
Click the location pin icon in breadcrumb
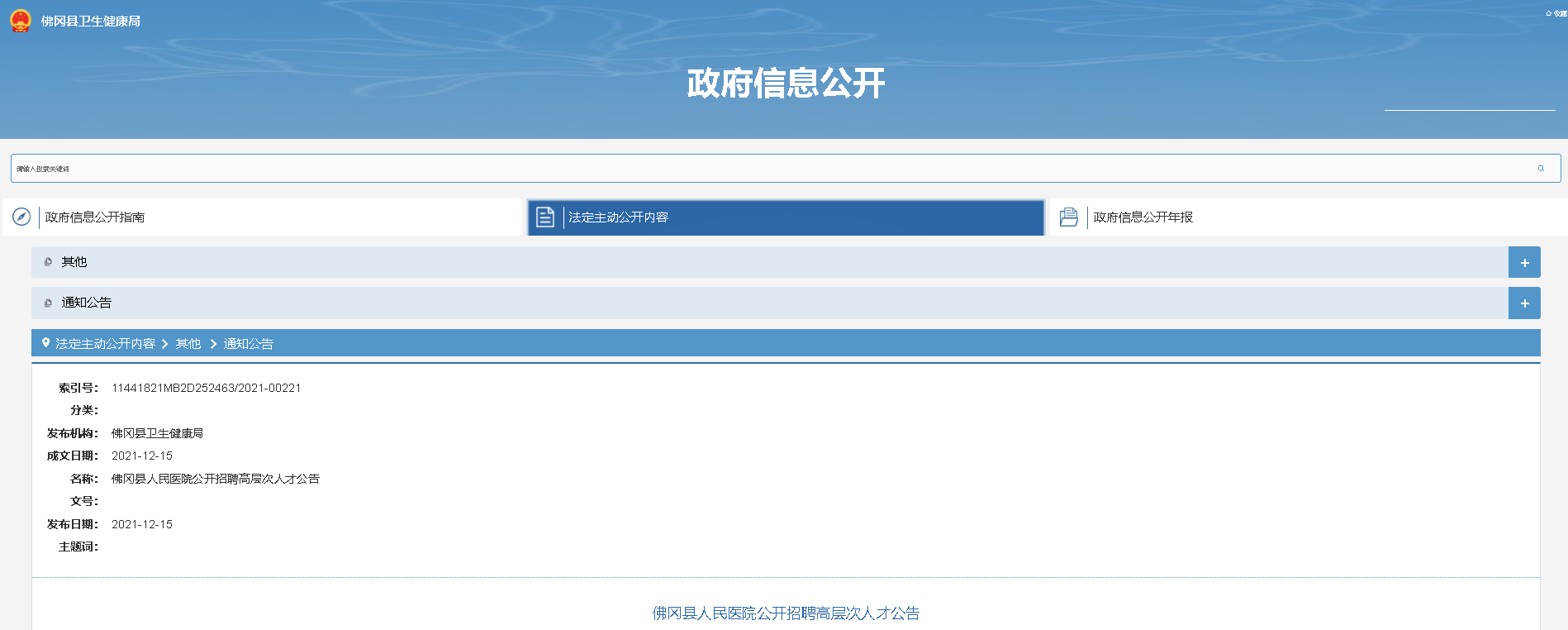46,343
